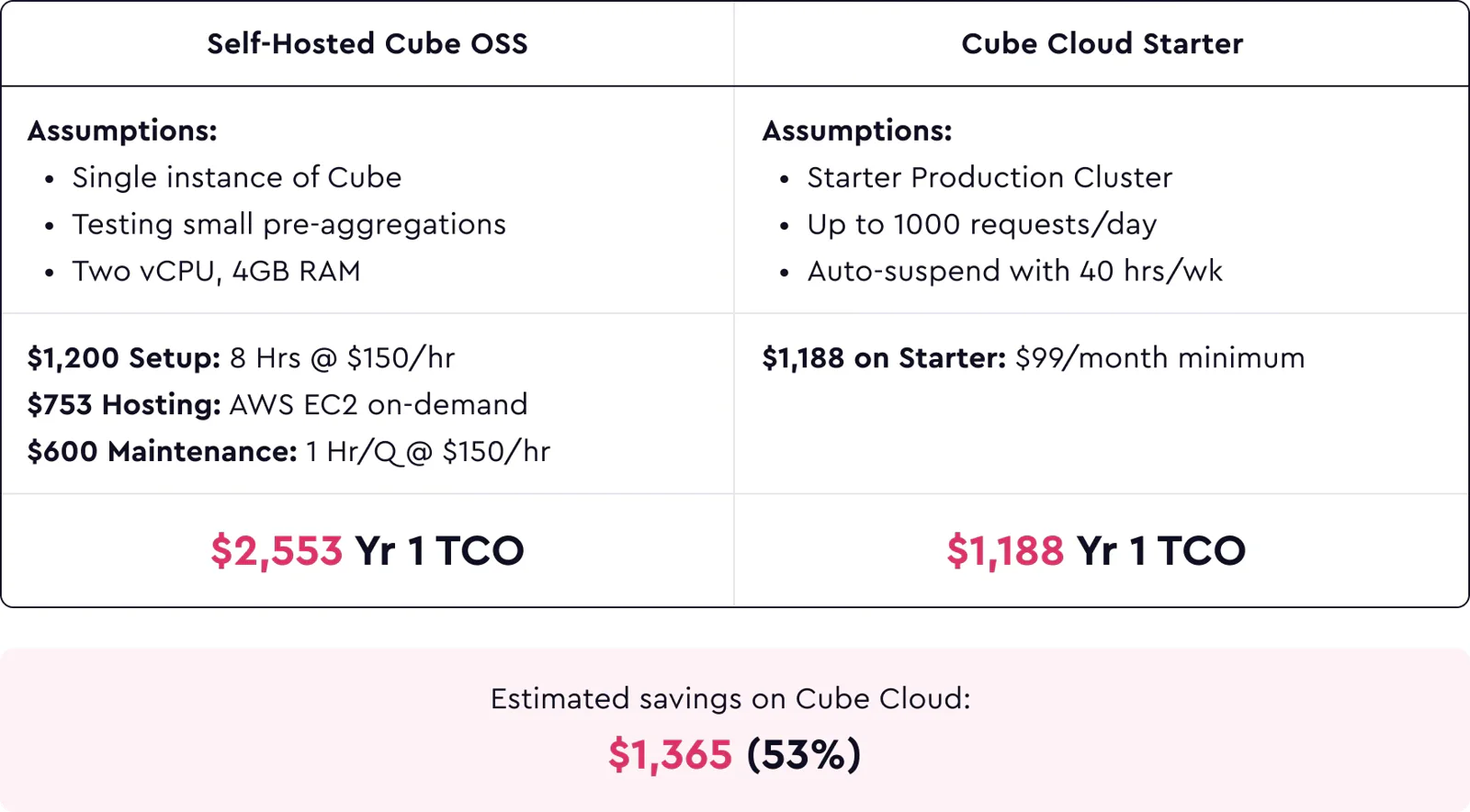The width and height of the screenshot is (1470, 812).
Task: Click the $1,365 savings amount
Action: pyautogui.click(x=670, y=755)
